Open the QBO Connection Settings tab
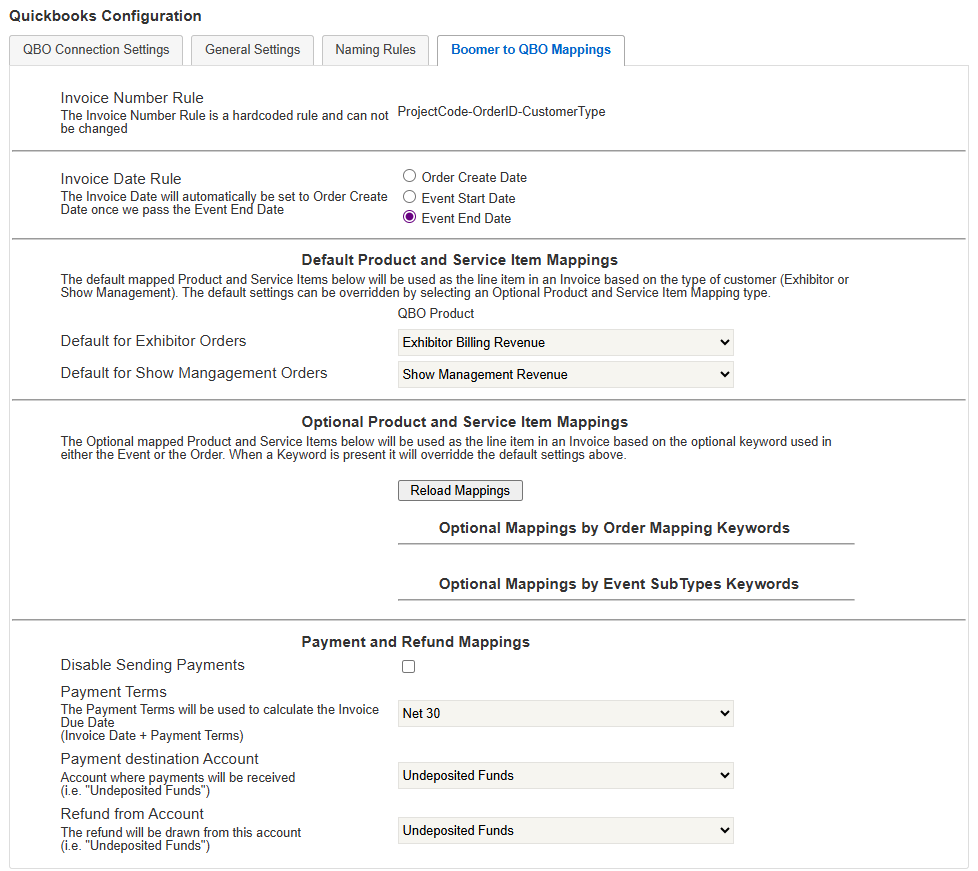This screenshot has height=871, width=978. (96, 50)
